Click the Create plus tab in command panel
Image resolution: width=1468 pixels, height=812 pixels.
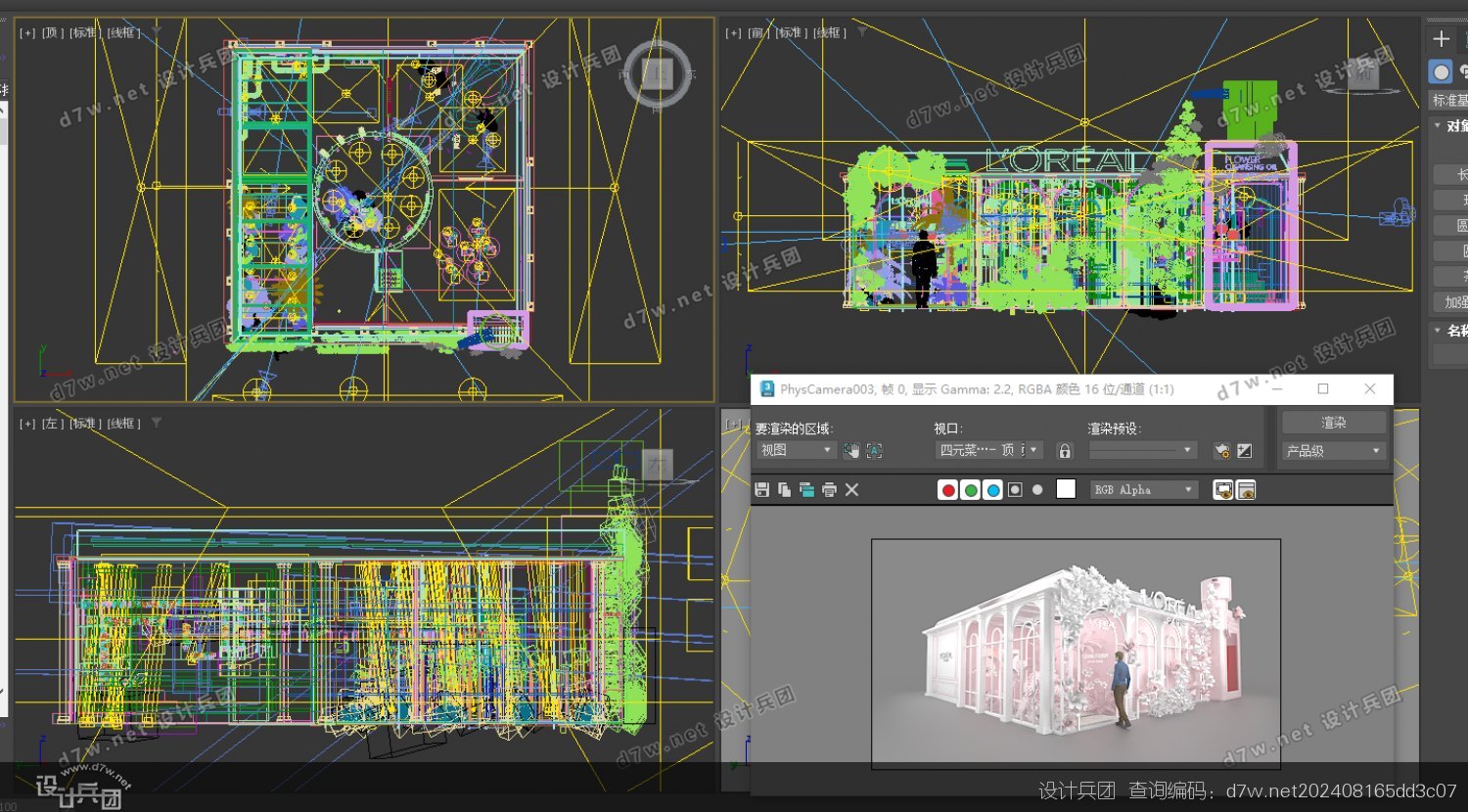tap(1441, 39)
